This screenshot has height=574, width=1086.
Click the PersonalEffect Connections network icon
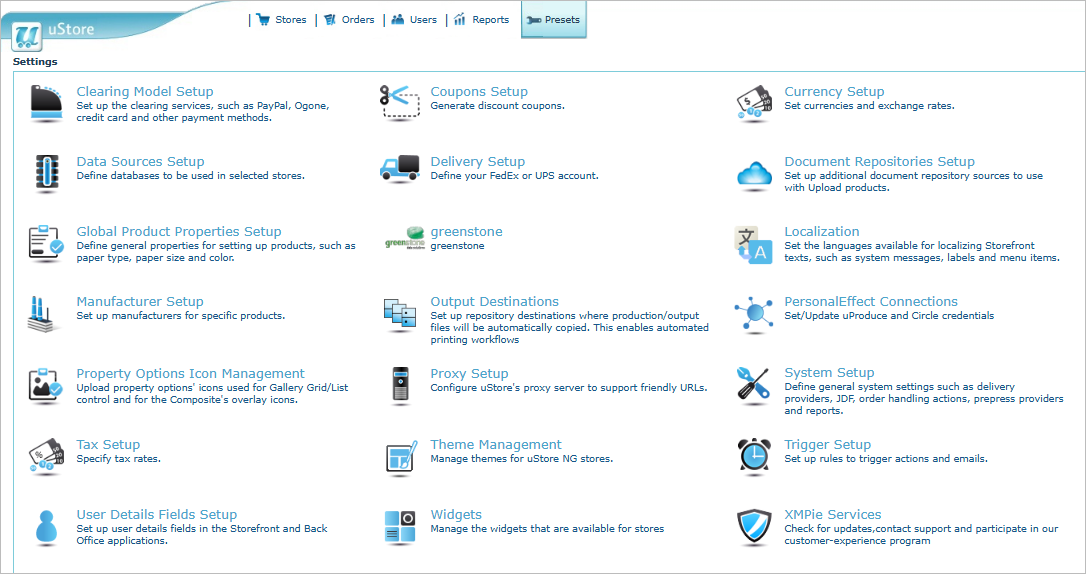click(754, 315)
